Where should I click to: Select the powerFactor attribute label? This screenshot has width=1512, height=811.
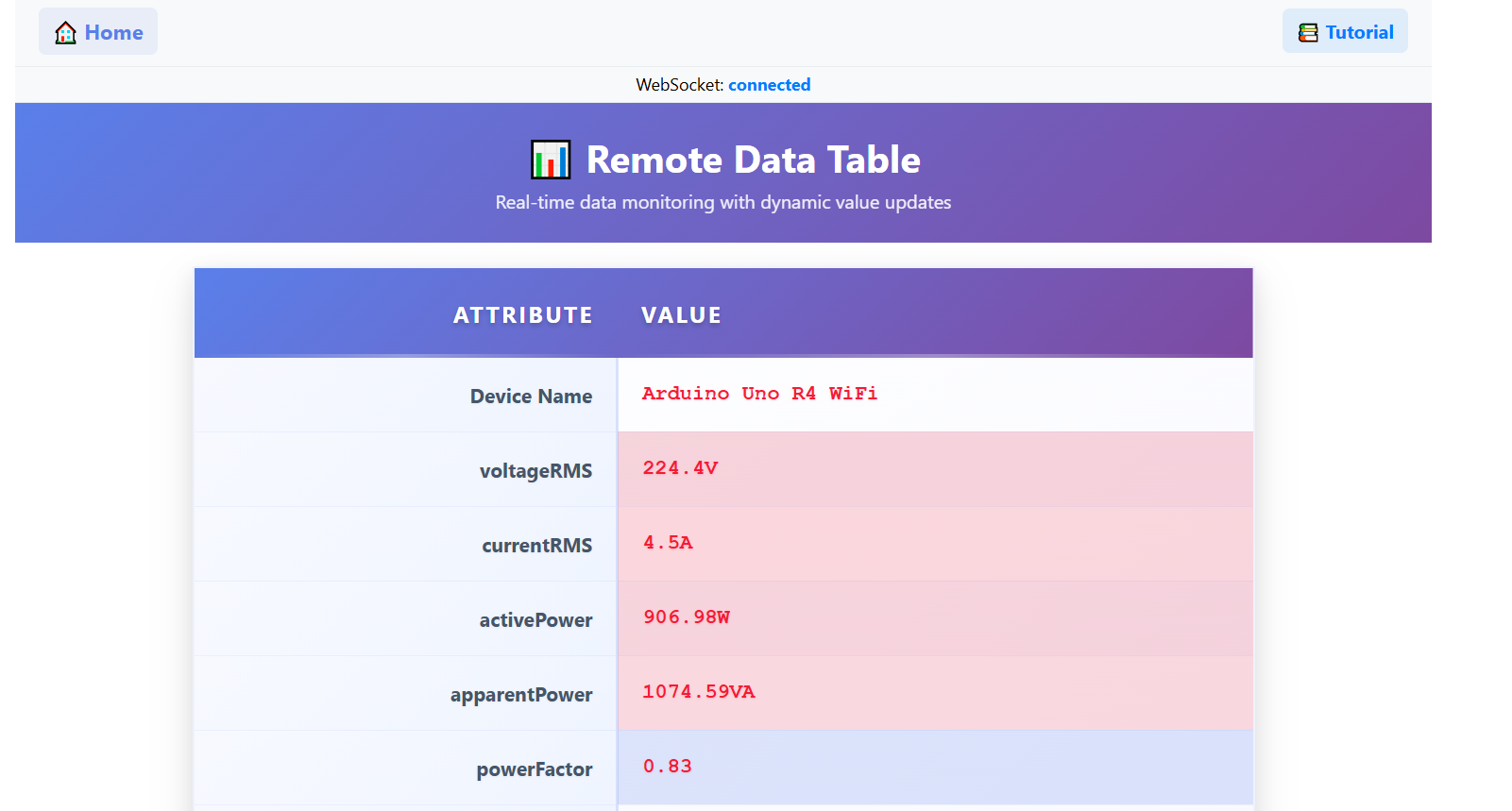coord(535,769)
